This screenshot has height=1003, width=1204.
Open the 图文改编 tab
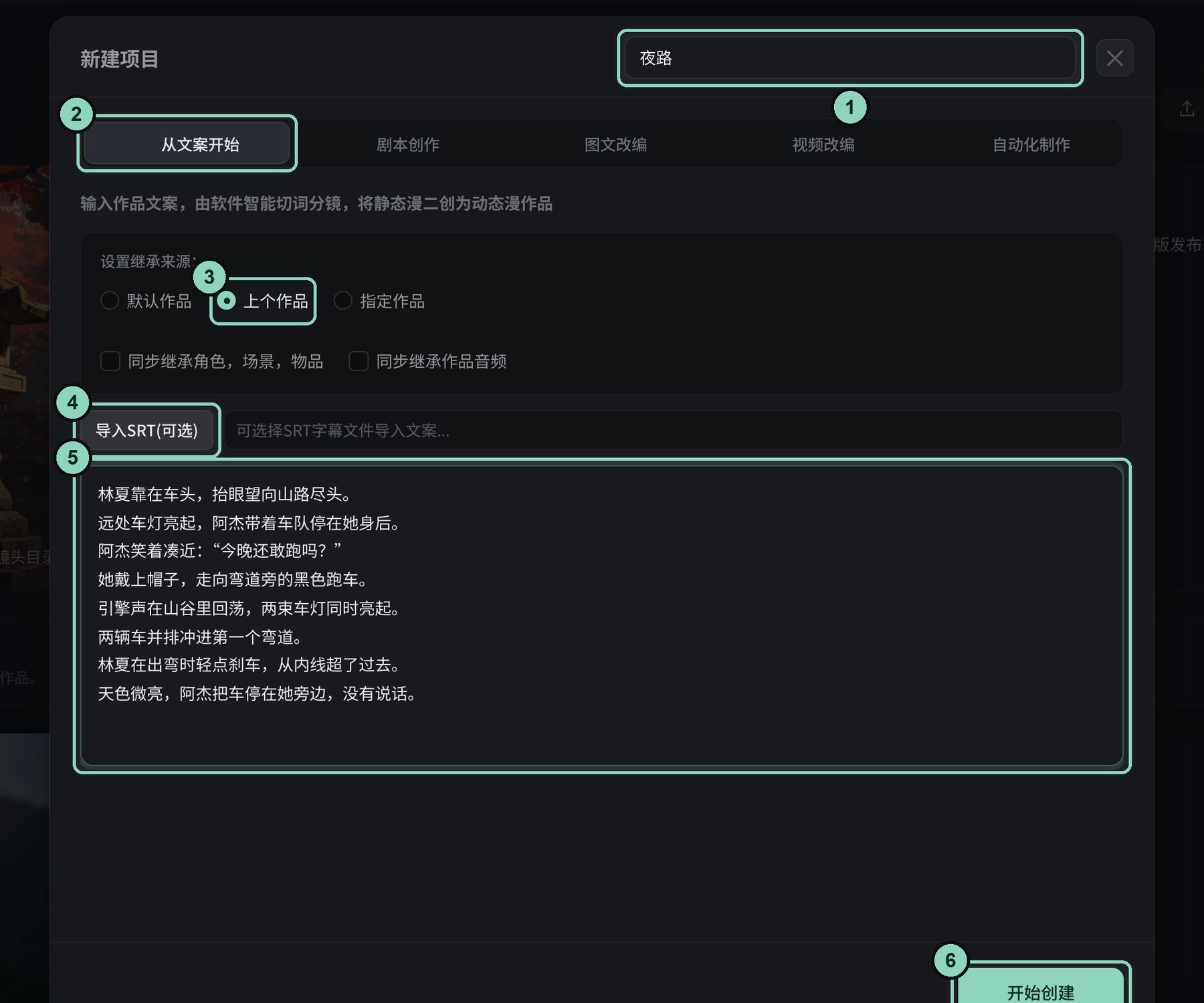tap(615, 144)
